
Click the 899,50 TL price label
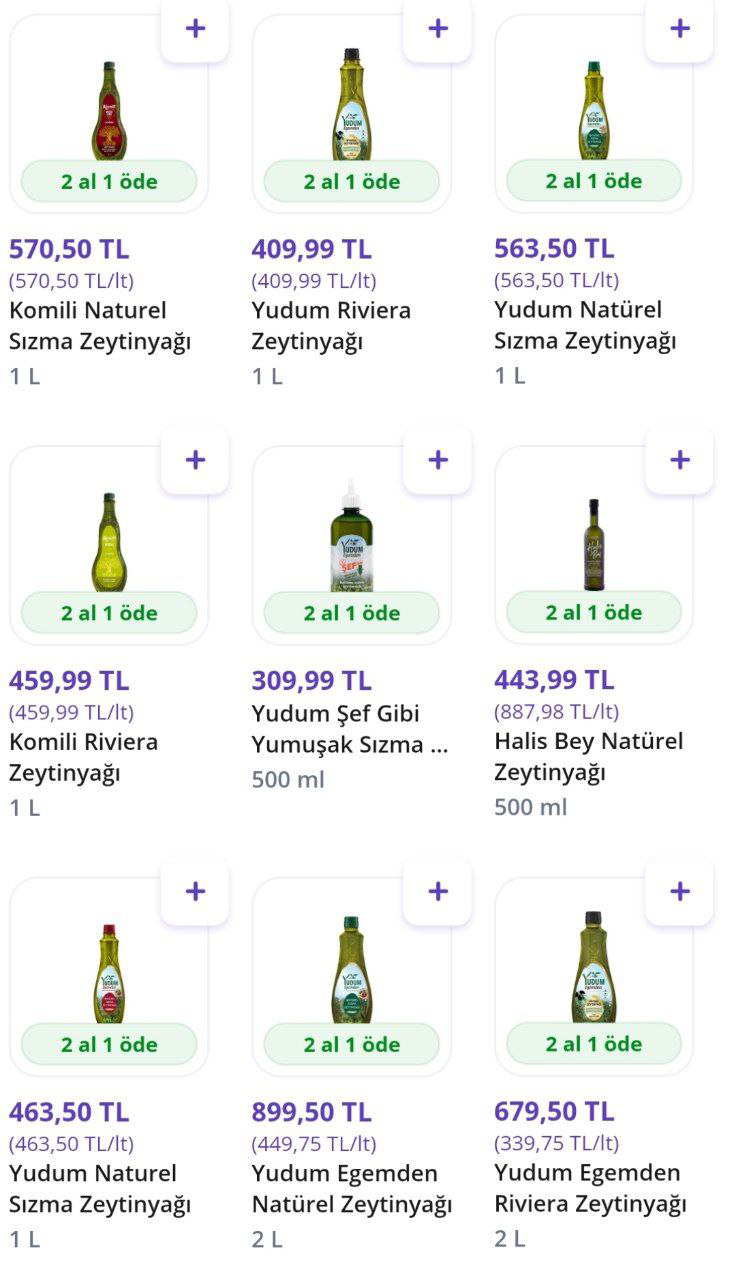[x=311, y=1112]
